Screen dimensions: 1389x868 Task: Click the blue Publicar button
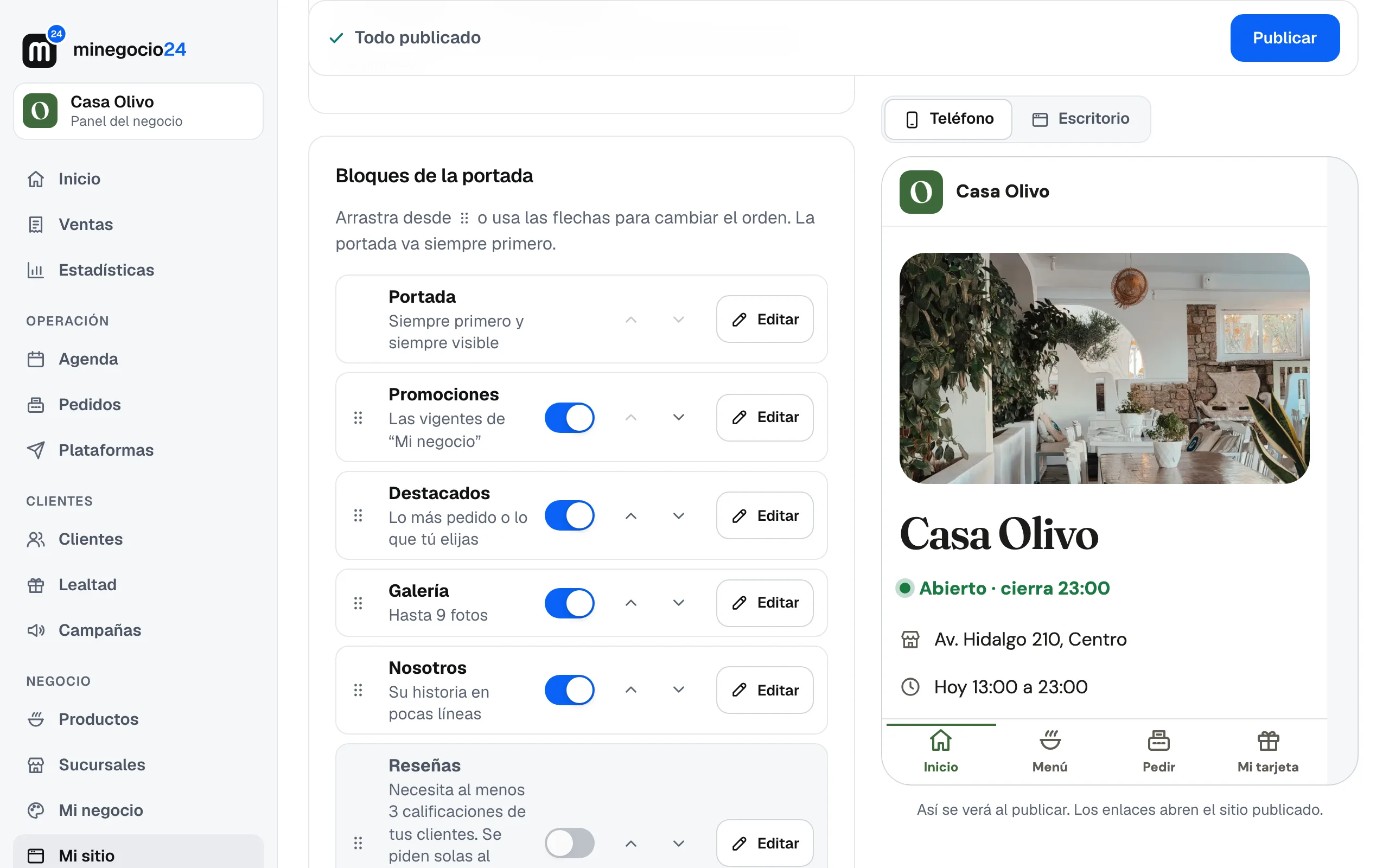tap(1284, 38)
